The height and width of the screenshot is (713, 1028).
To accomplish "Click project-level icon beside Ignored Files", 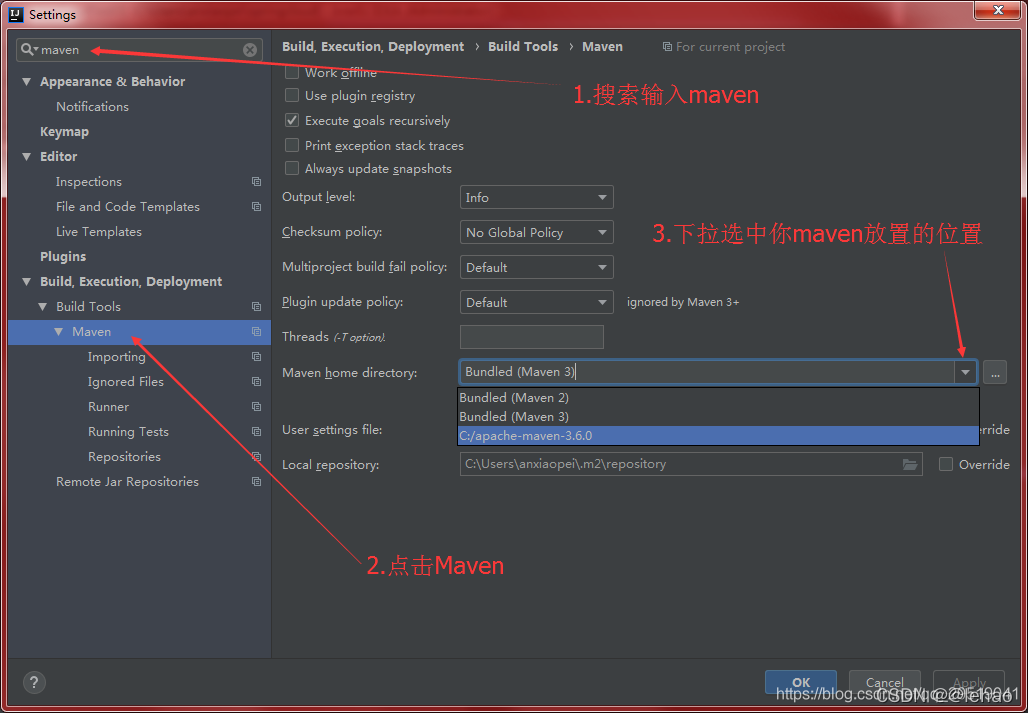I will 256,381.
